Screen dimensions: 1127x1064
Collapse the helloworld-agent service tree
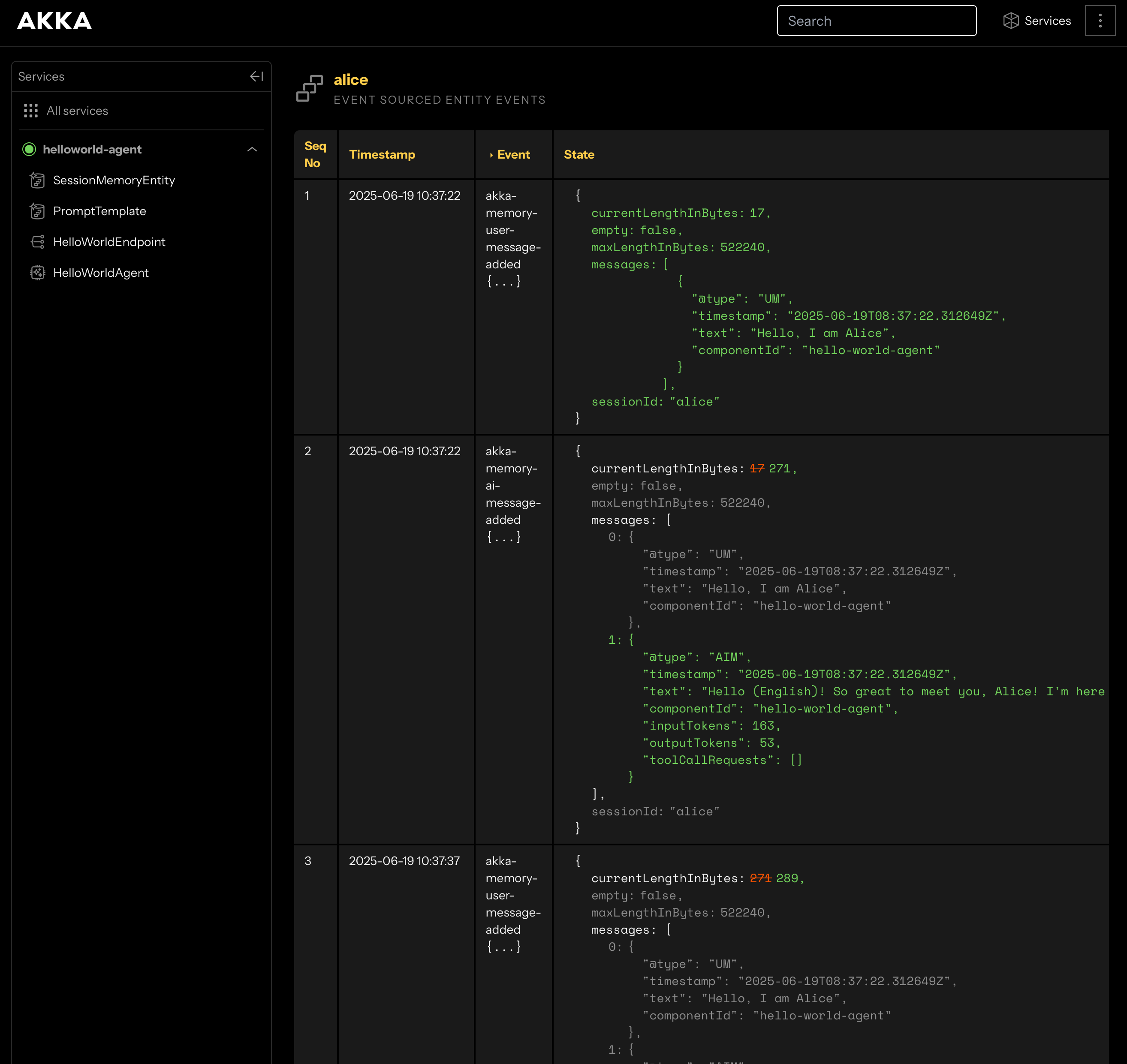[x=252, y=149]
